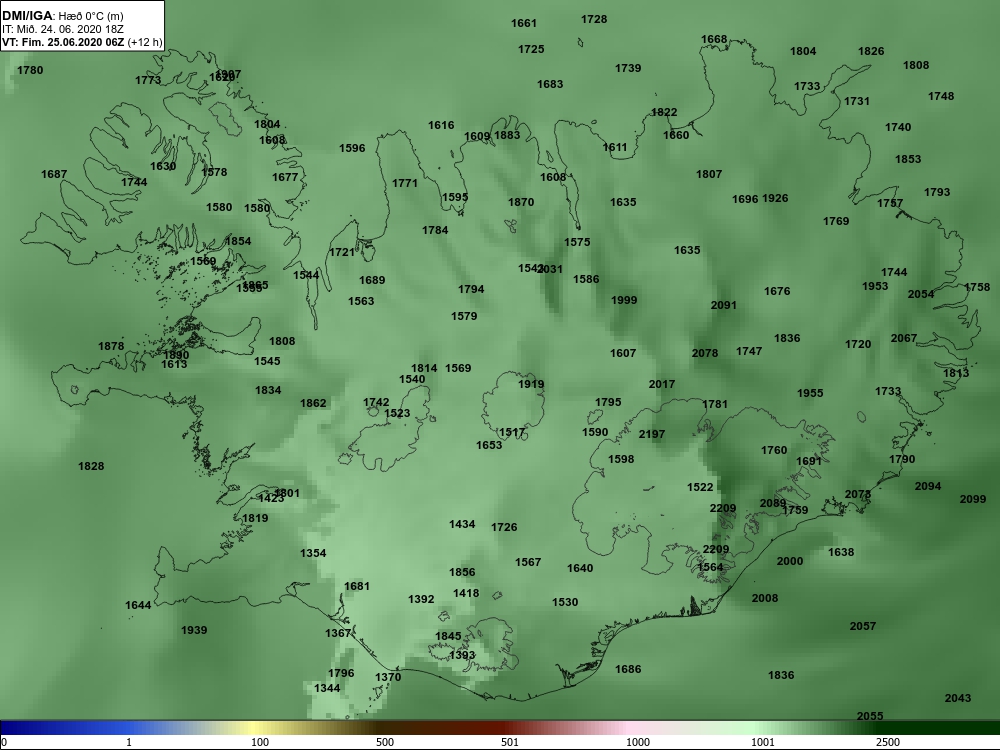Viewport: 1000px width, 750px height.
Task: Select the 1939 value on the map
Action: [194, 630]
